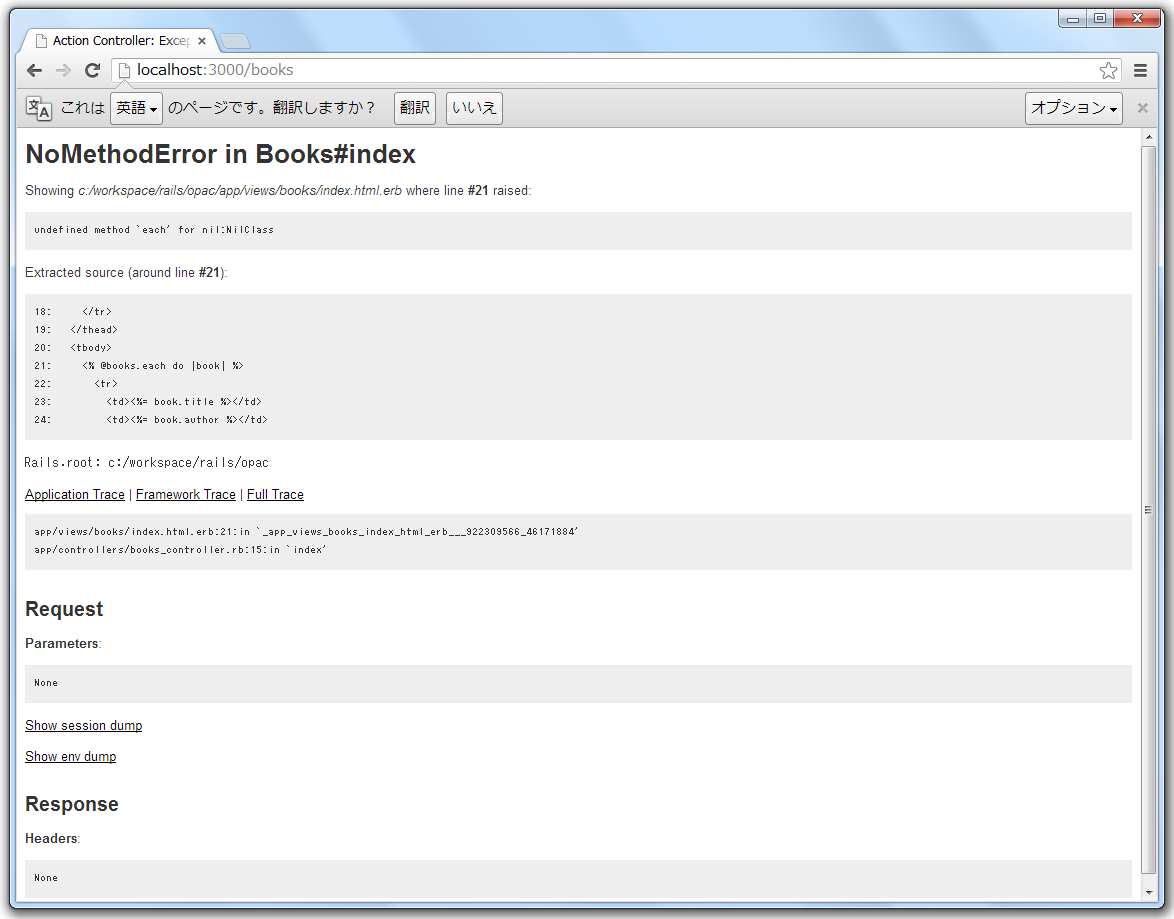Decline translation with いいえ button
Image resolution: width=1174 pixels, height=919 pixels.
[x=474, y=108]
